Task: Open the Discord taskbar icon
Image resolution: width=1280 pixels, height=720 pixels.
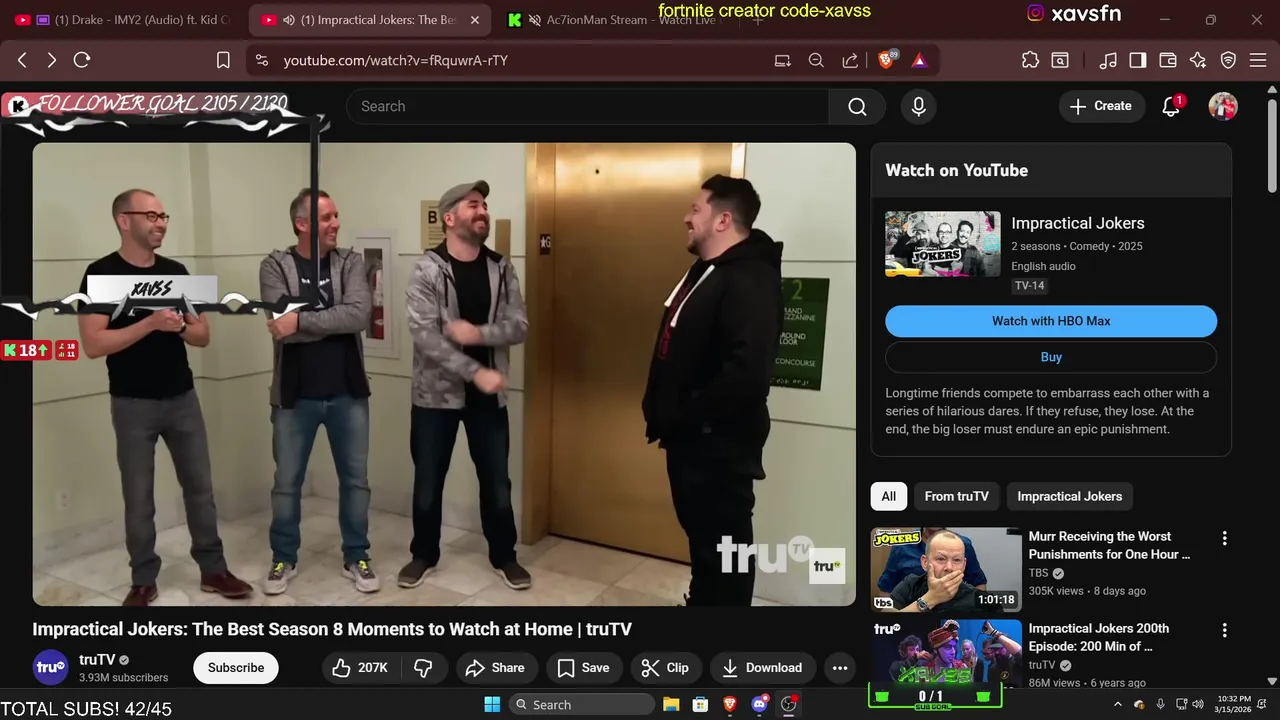Action: pyautogui.click(x=760, y=704)
